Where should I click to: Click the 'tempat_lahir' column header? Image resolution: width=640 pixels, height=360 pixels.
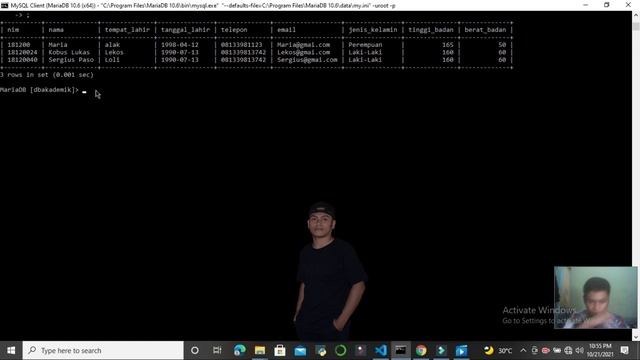(x=127, y=30)
